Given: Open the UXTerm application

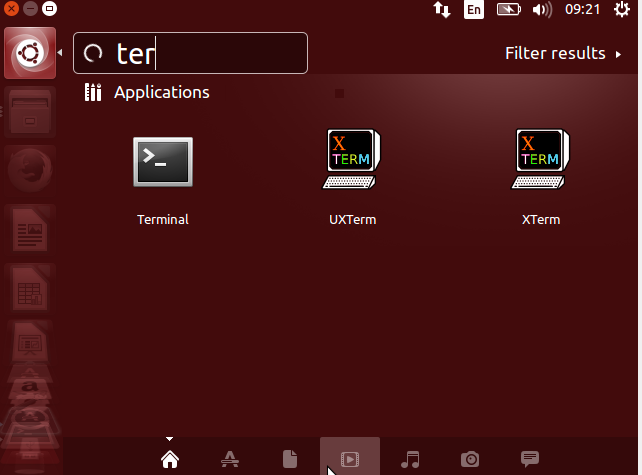Looking at the screenshot, I should tap(352, 159).
